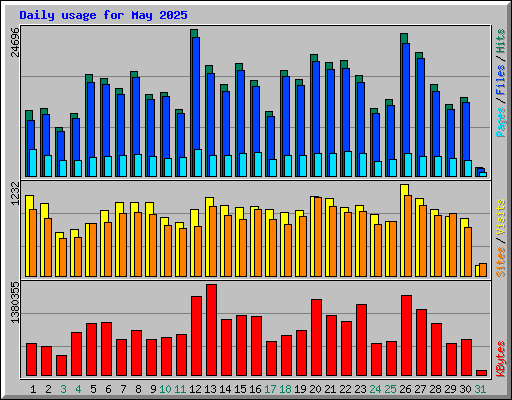Click day label 12 on the axis
Viewport: 512px width, 400px height.
click(x=195, y=389)
